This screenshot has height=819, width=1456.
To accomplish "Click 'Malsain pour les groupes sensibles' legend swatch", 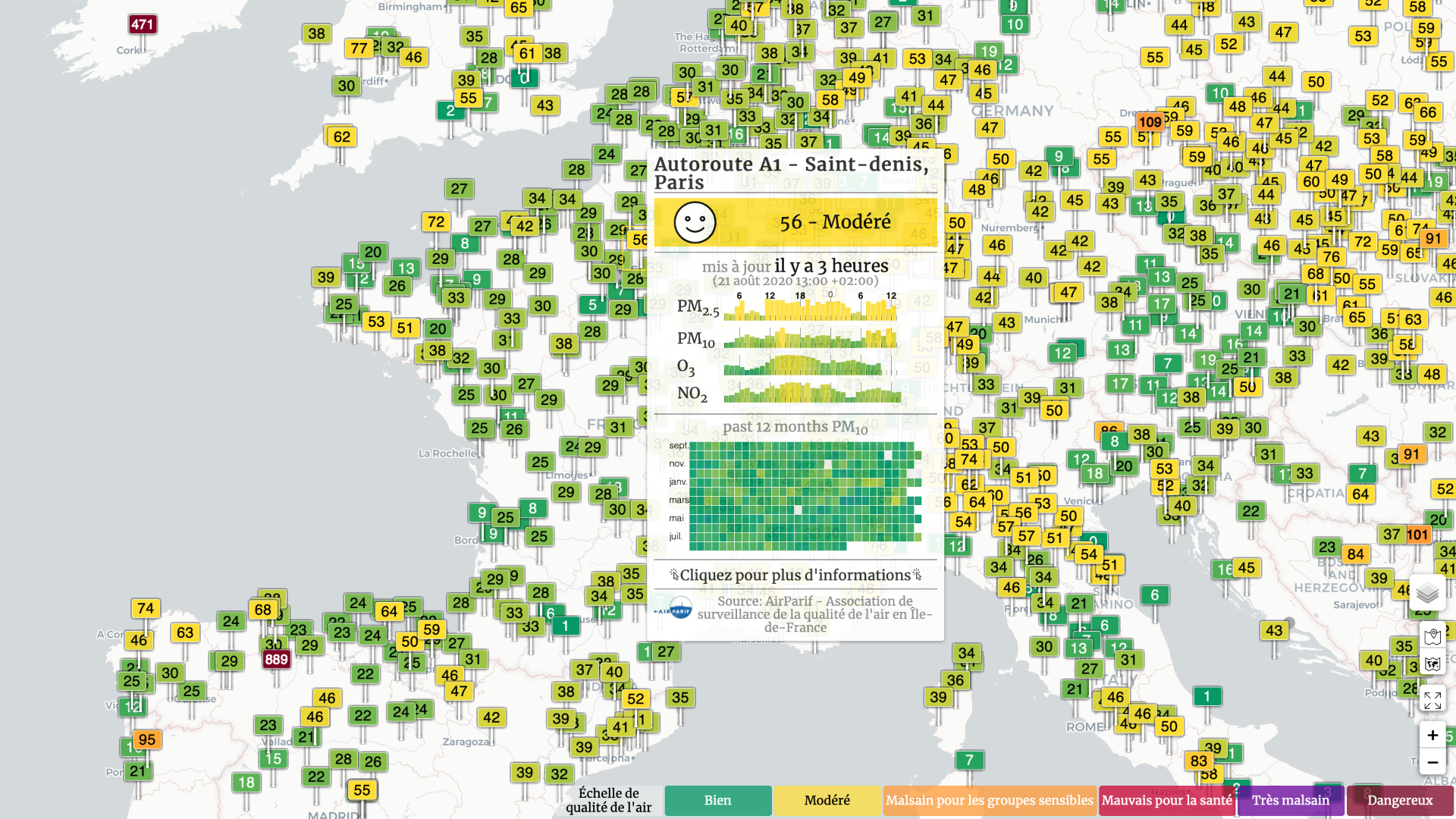I will click(990, 801).
